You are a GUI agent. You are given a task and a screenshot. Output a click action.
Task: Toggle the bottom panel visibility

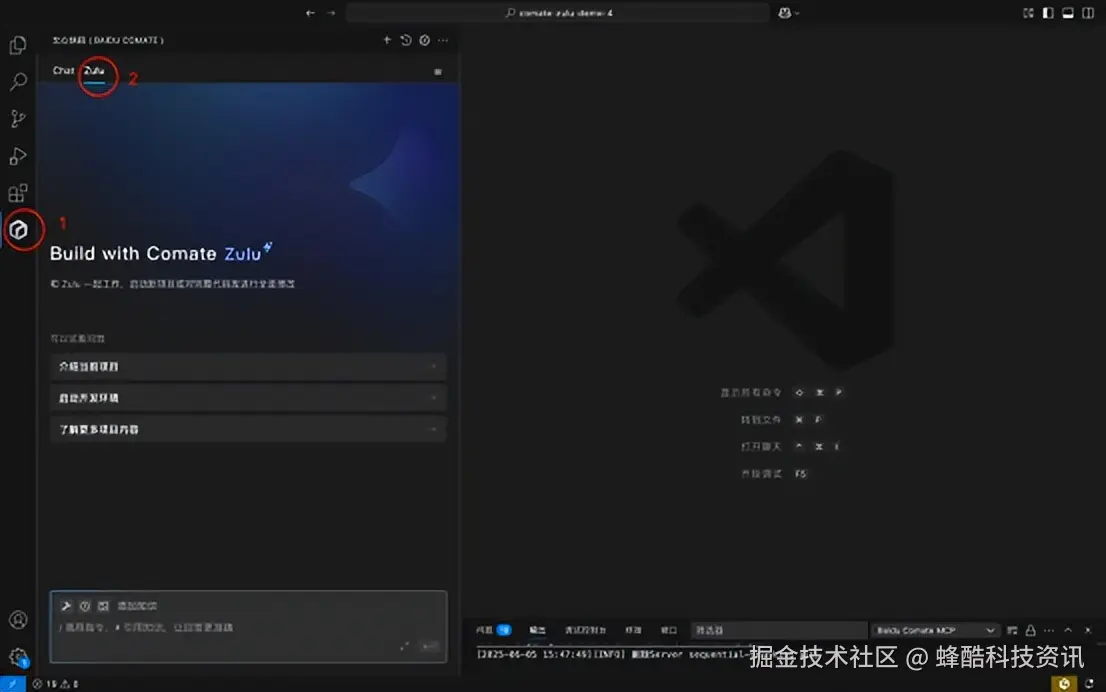click(x=1068, y=13)
